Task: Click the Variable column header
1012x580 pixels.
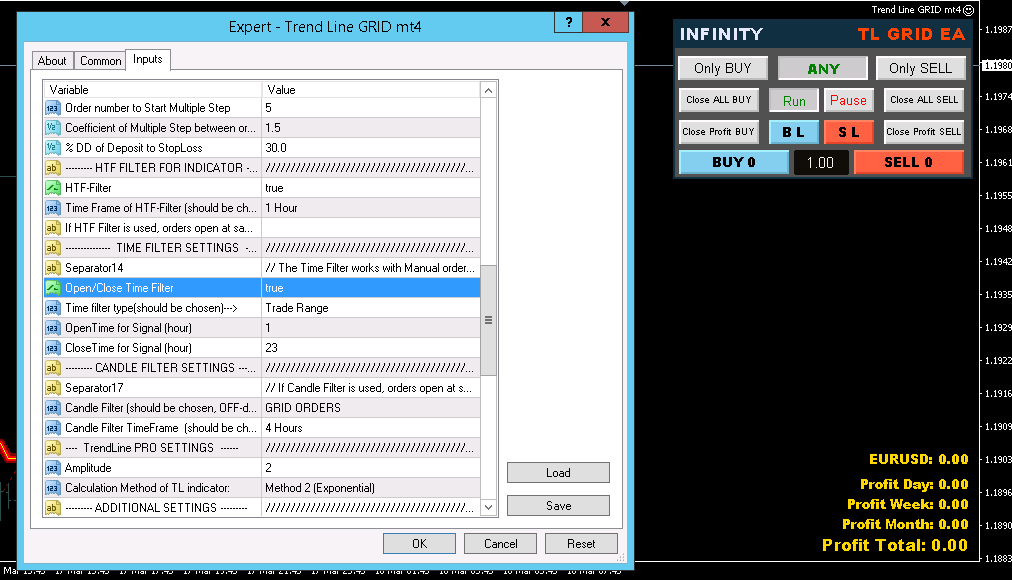Action: 152,90
